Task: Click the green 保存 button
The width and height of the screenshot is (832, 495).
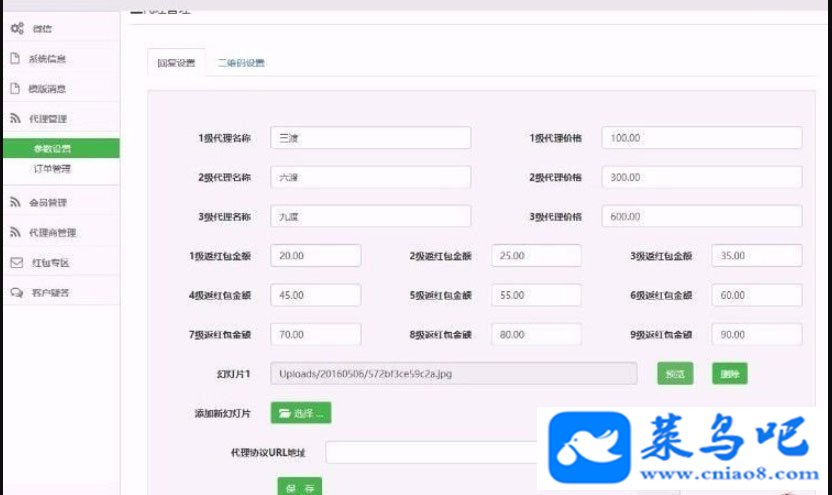Action: 300,487
